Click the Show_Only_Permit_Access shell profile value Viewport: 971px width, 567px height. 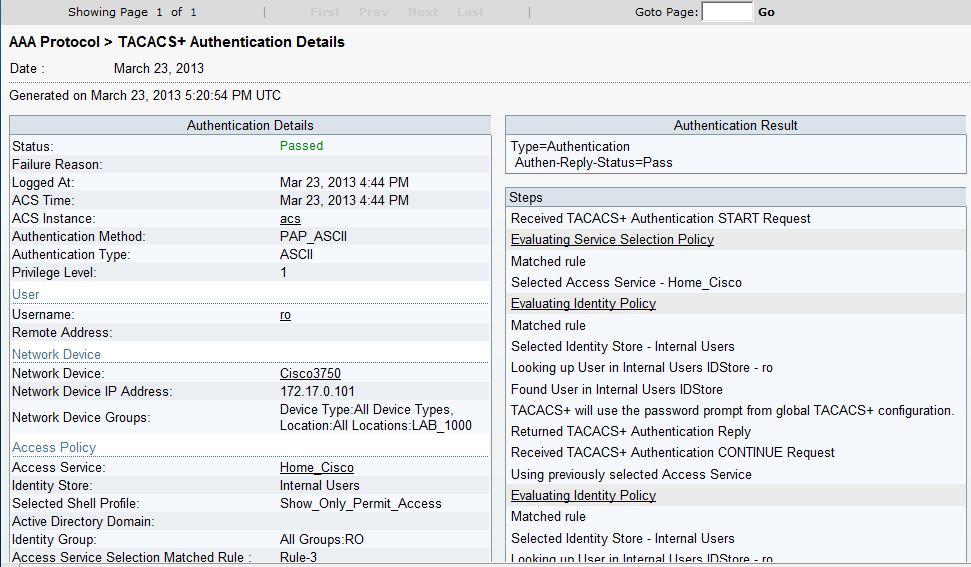360,504
